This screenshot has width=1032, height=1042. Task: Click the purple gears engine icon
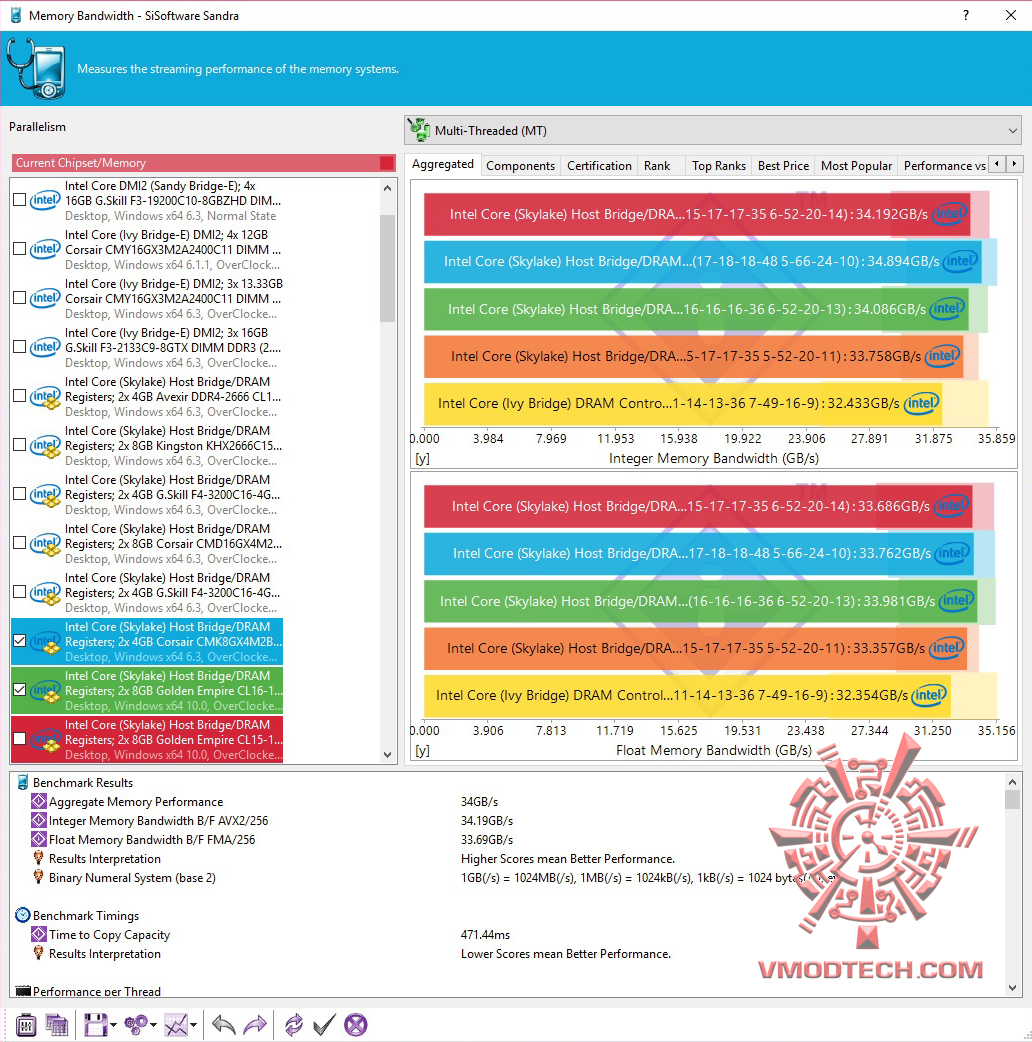pos(136,1025)
